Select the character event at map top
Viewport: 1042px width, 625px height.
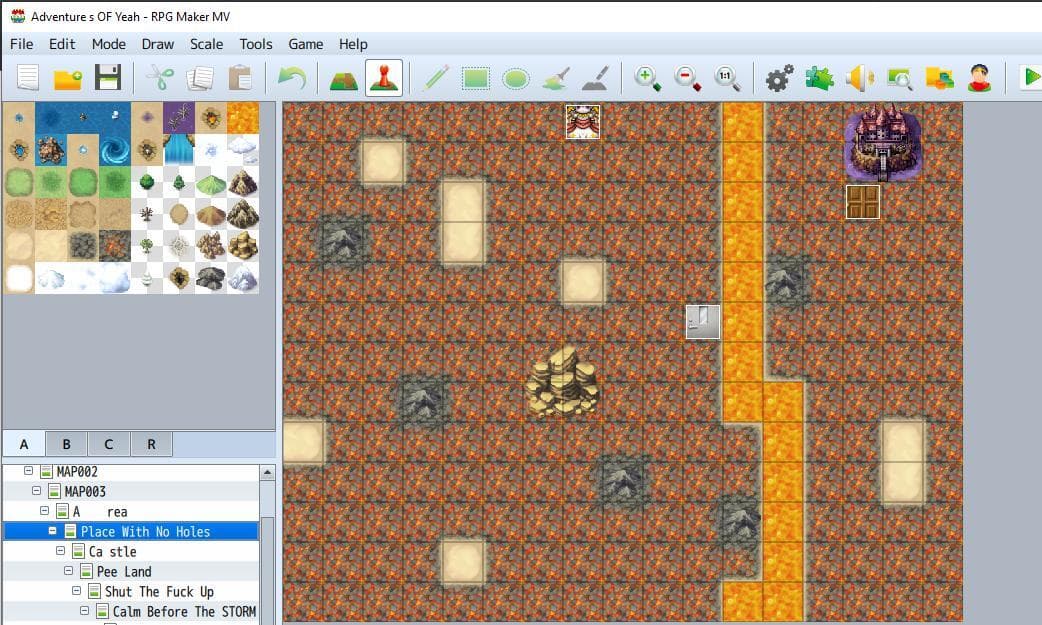click(x=583, y=122)
